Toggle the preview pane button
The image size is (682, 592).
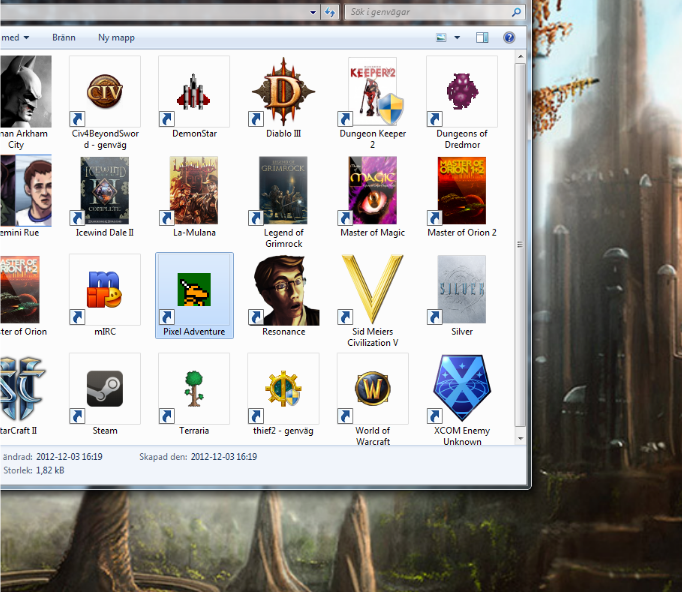[482, 38]
